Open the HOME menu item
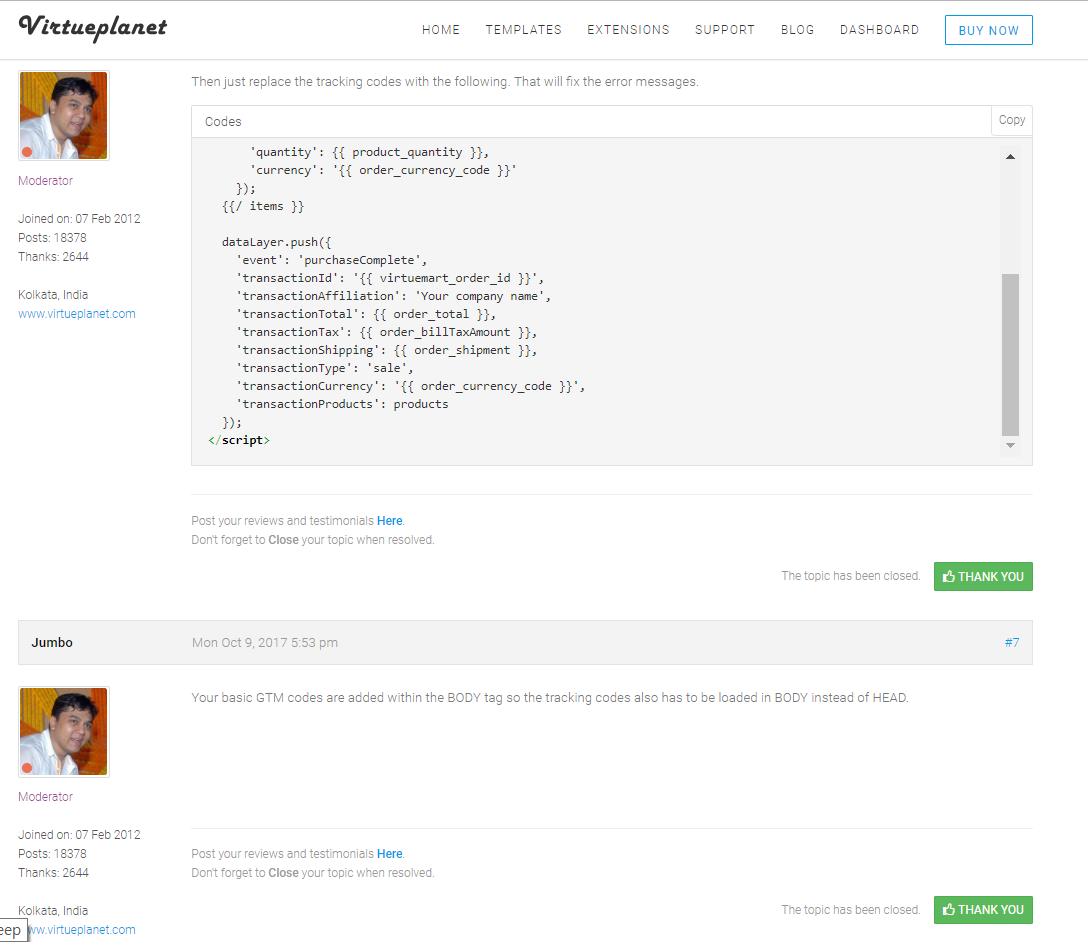This screenshot has height=942, width=1088. tap(441, 30)
